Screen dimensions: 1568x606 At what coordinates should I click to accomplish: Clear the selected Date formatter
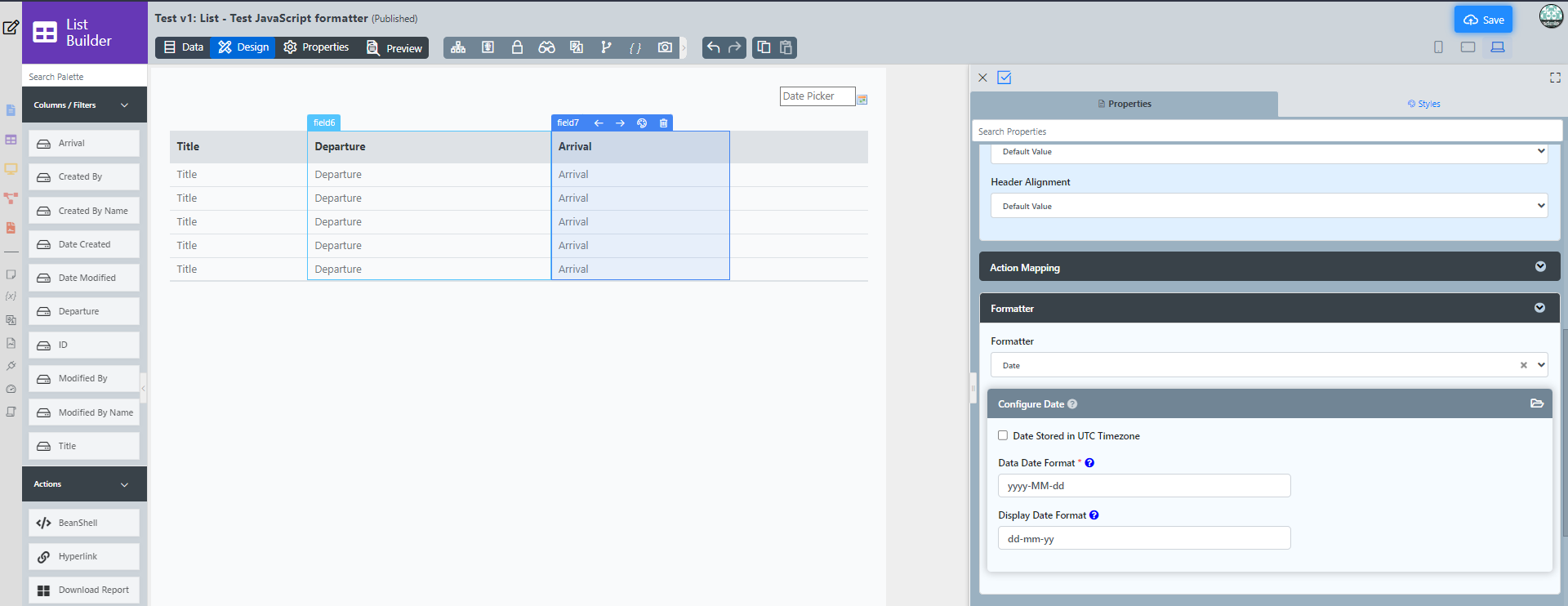(x=1523, y=365)
